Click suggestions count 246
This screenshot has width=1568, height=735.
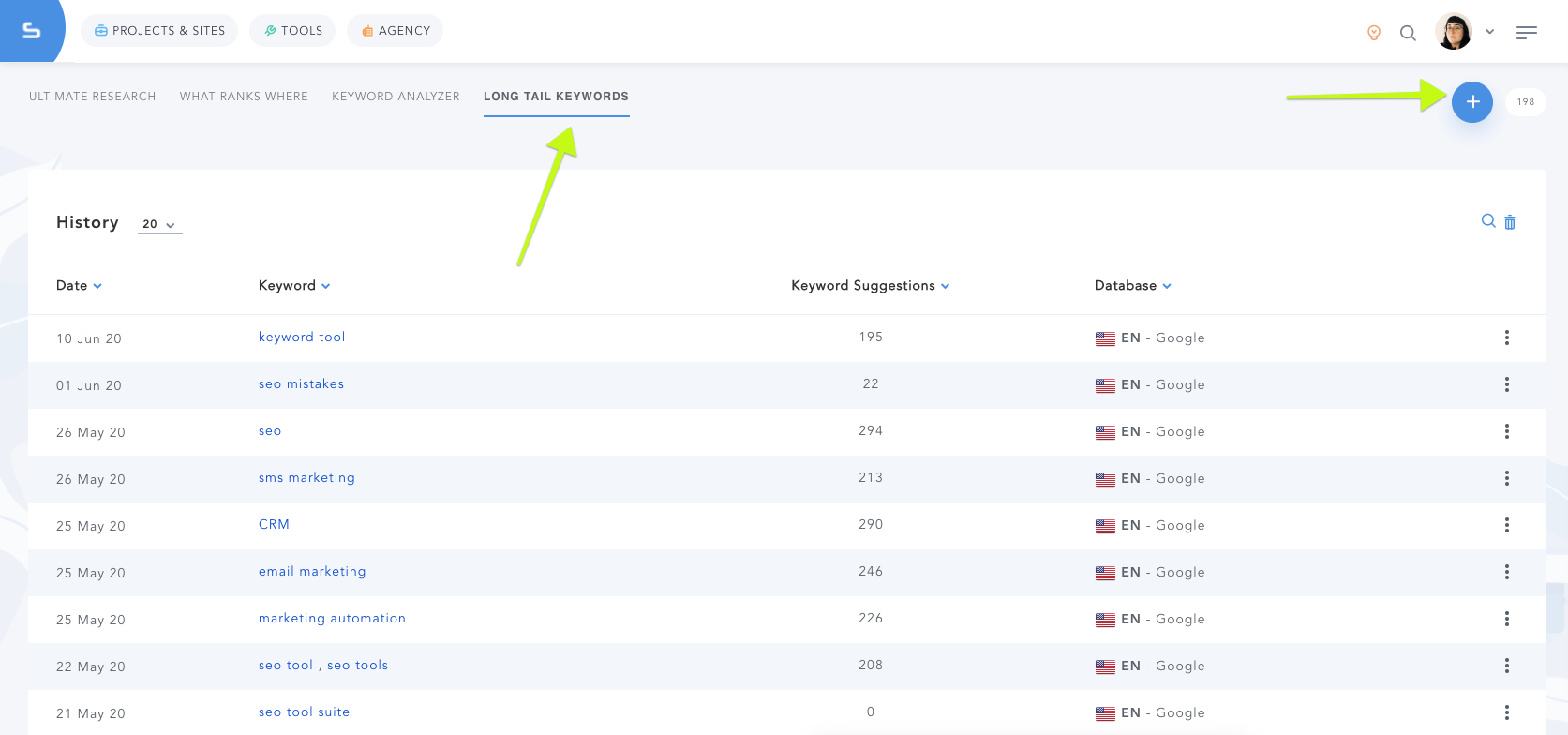871,571
